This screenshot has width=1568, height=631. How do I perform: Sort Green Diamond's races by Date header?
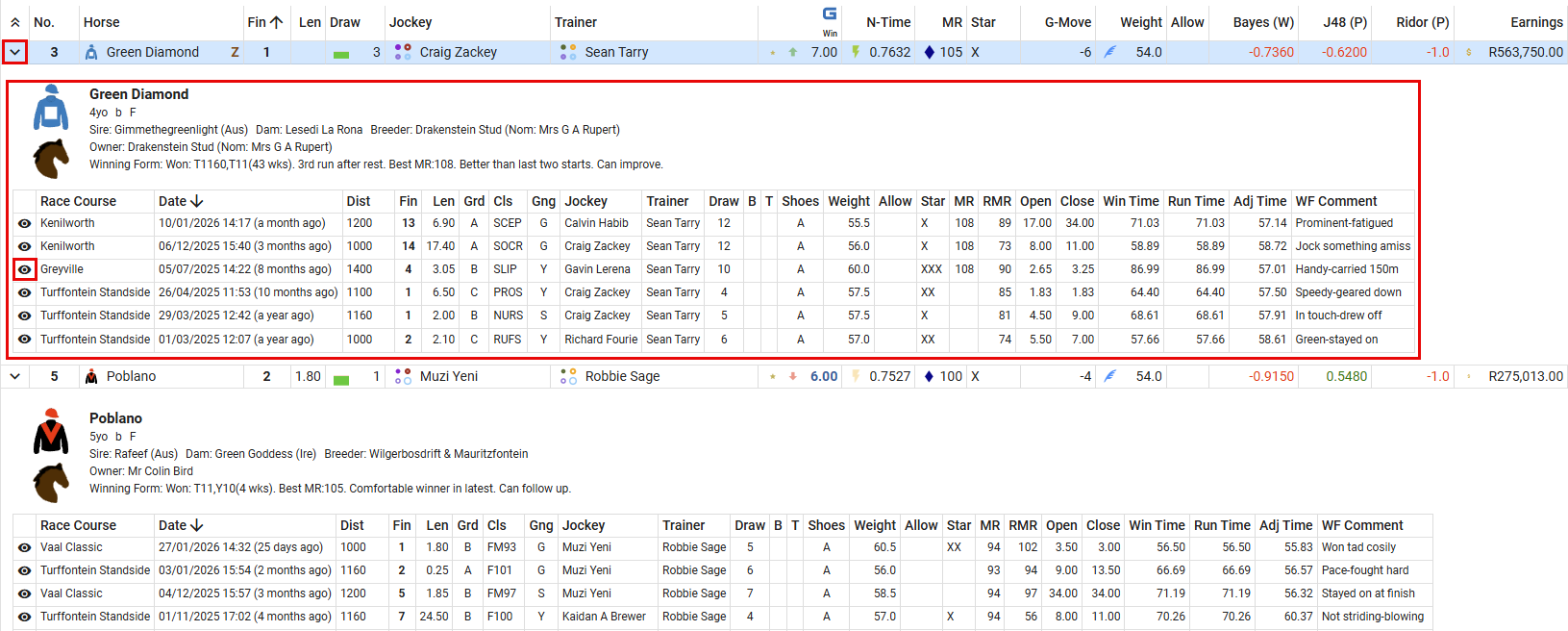tap(181, 201)
